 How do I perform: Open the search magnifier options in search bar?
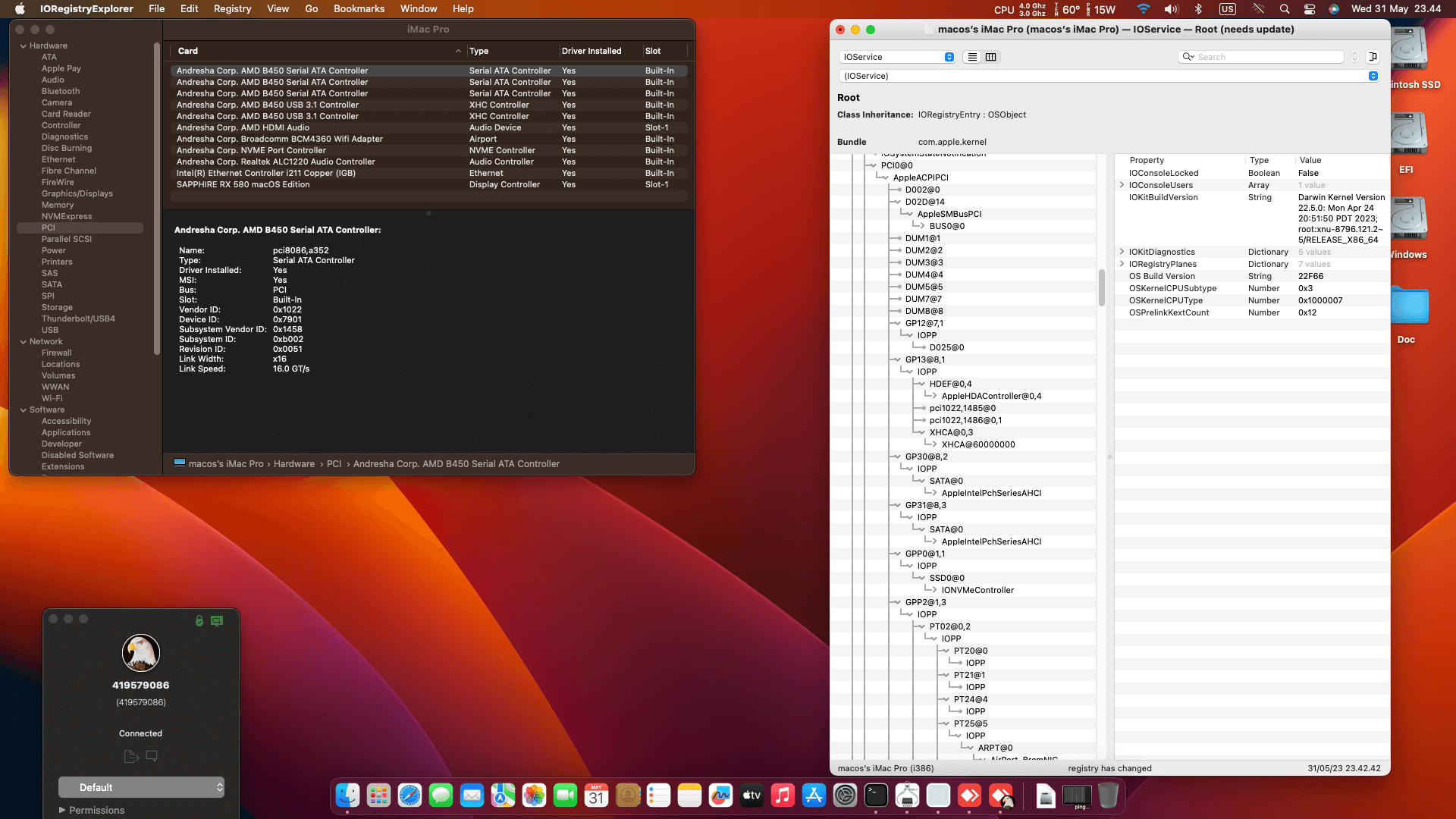pyautogui.click(x=1188, y=57)
